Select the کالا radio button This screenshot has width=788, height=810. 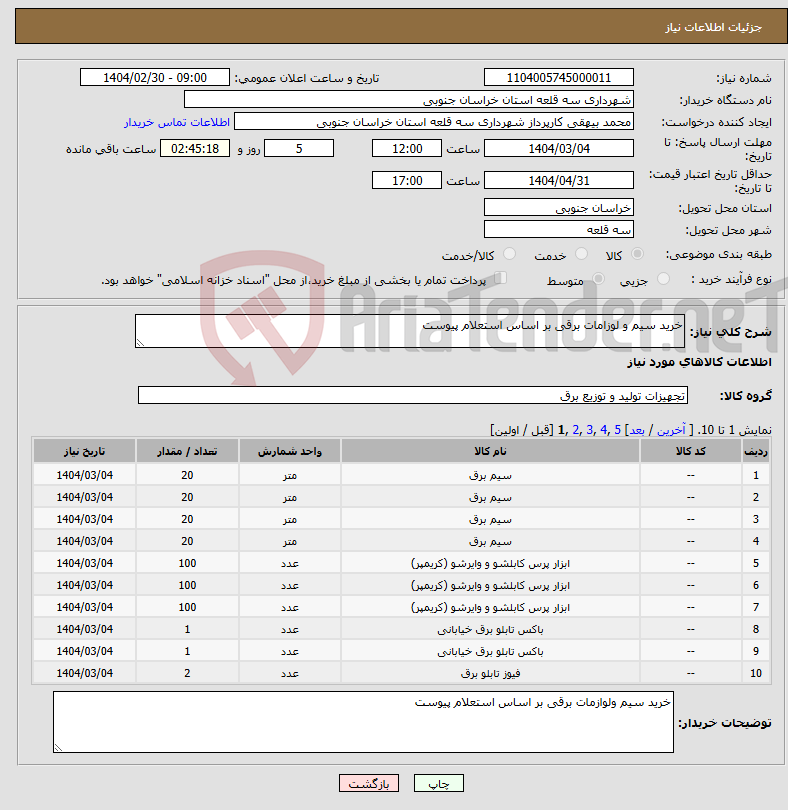(x=638, y=254)
